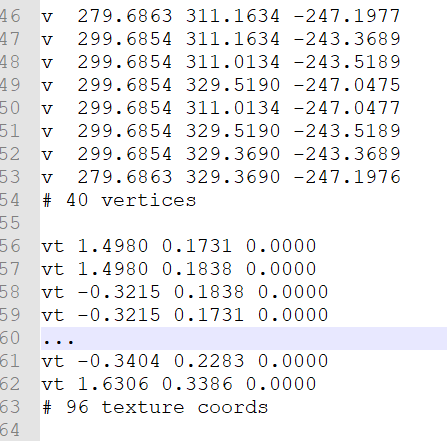Place cursor on empty line 64

click(244, 430)
